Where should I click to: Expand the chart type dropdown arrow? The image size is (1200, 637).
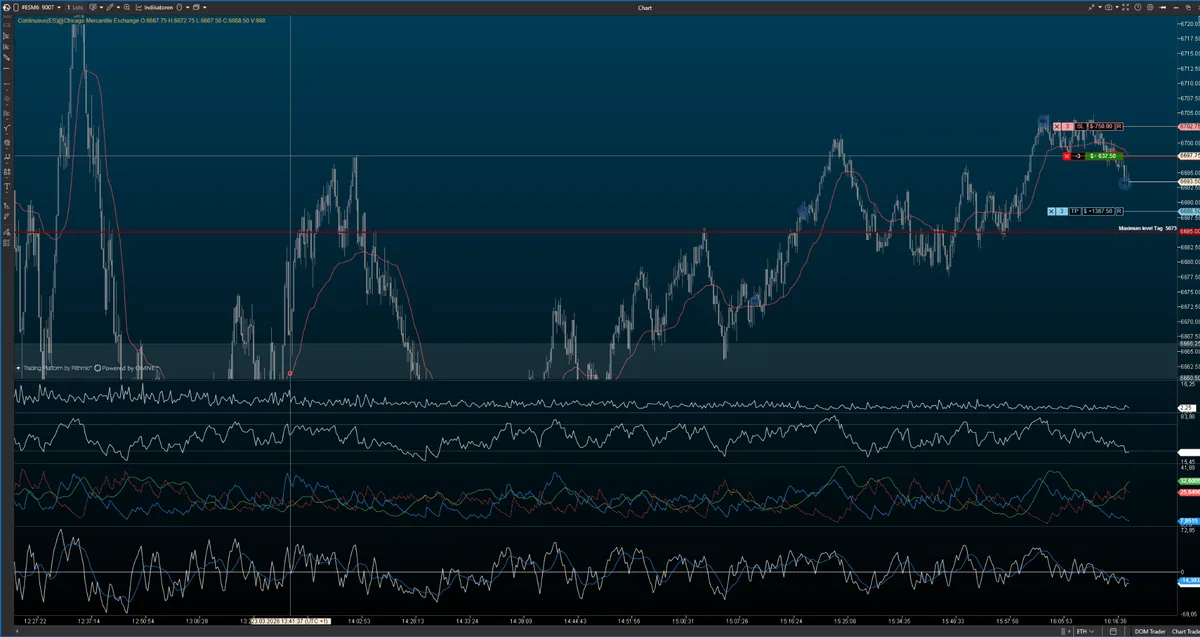click(x=101, y=8)
